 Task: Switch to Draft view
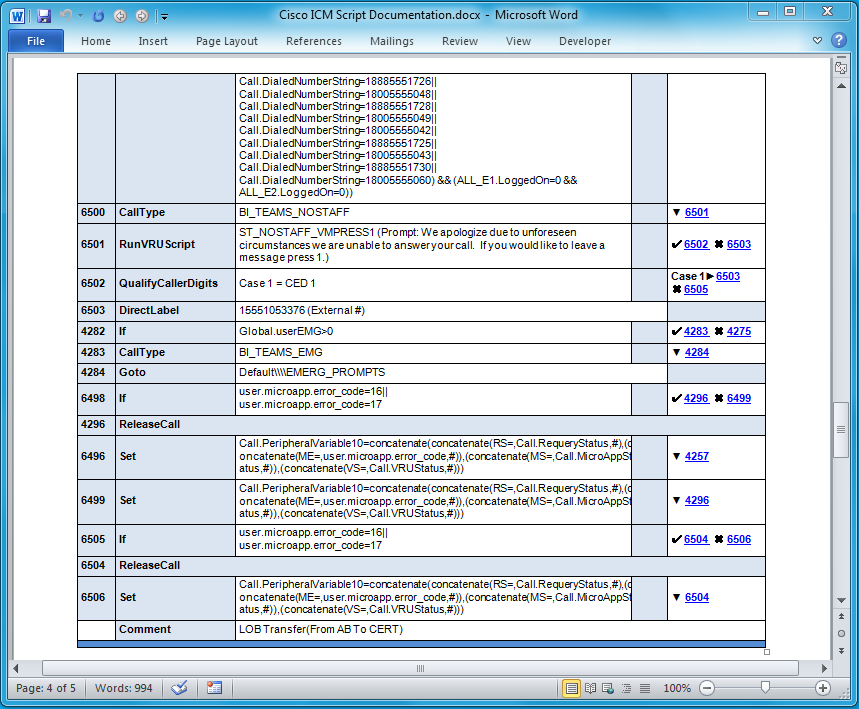pos(645,688)
